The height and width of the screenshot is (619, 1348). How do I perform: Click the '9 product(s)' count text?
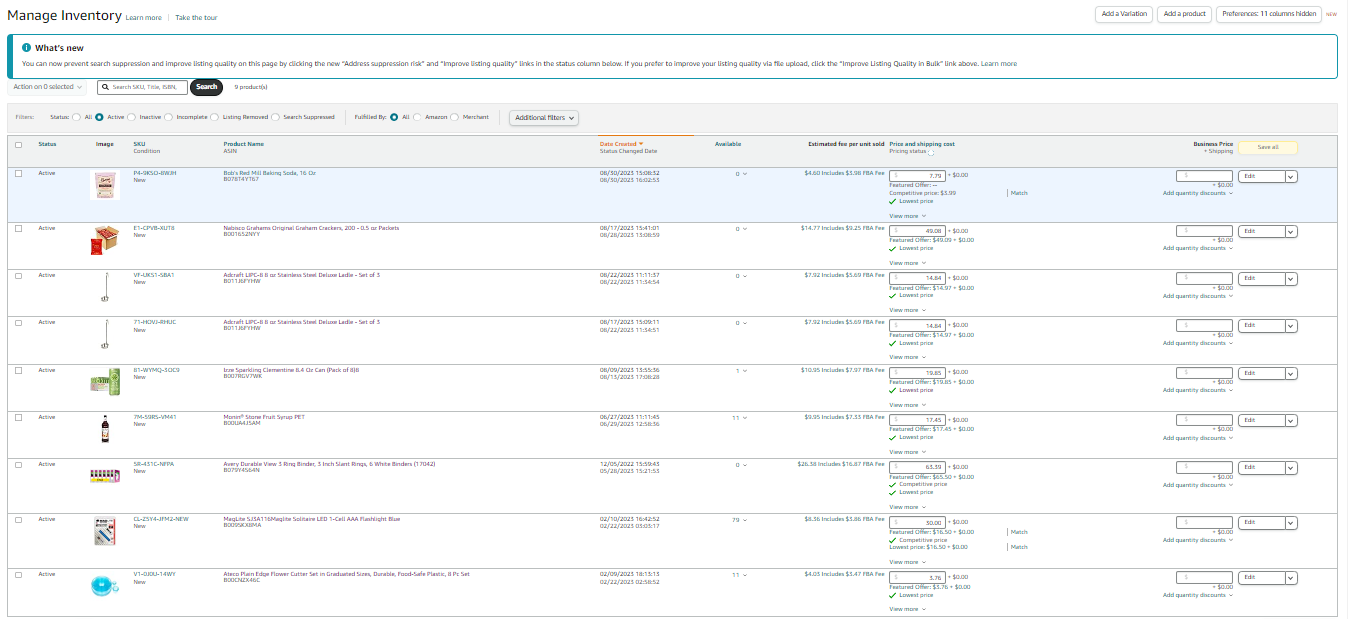pyautogui.click(x=251, y=87)
